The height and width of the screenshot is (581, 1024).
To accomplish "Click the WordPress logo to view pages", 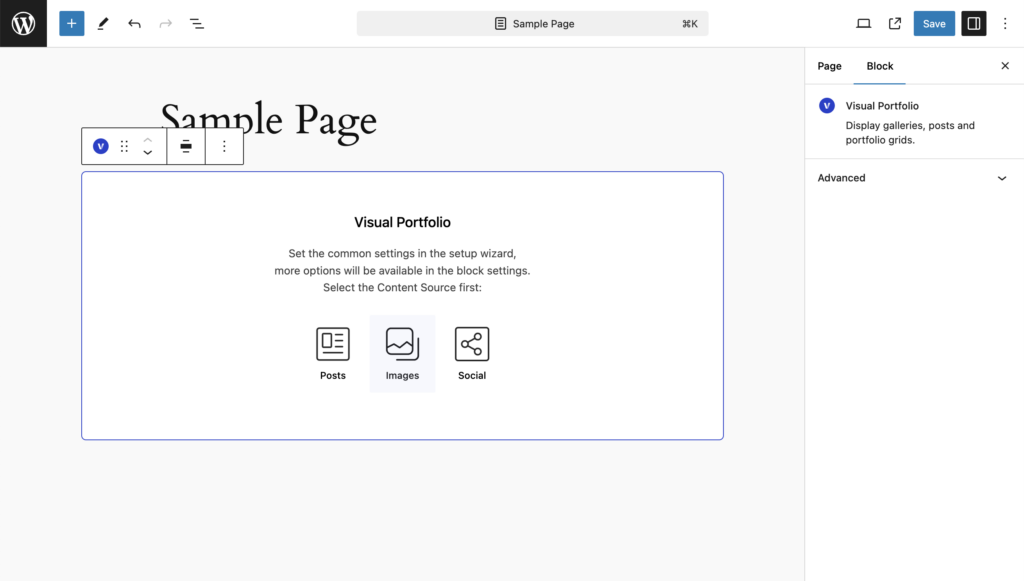I will [x=24, y=24].
